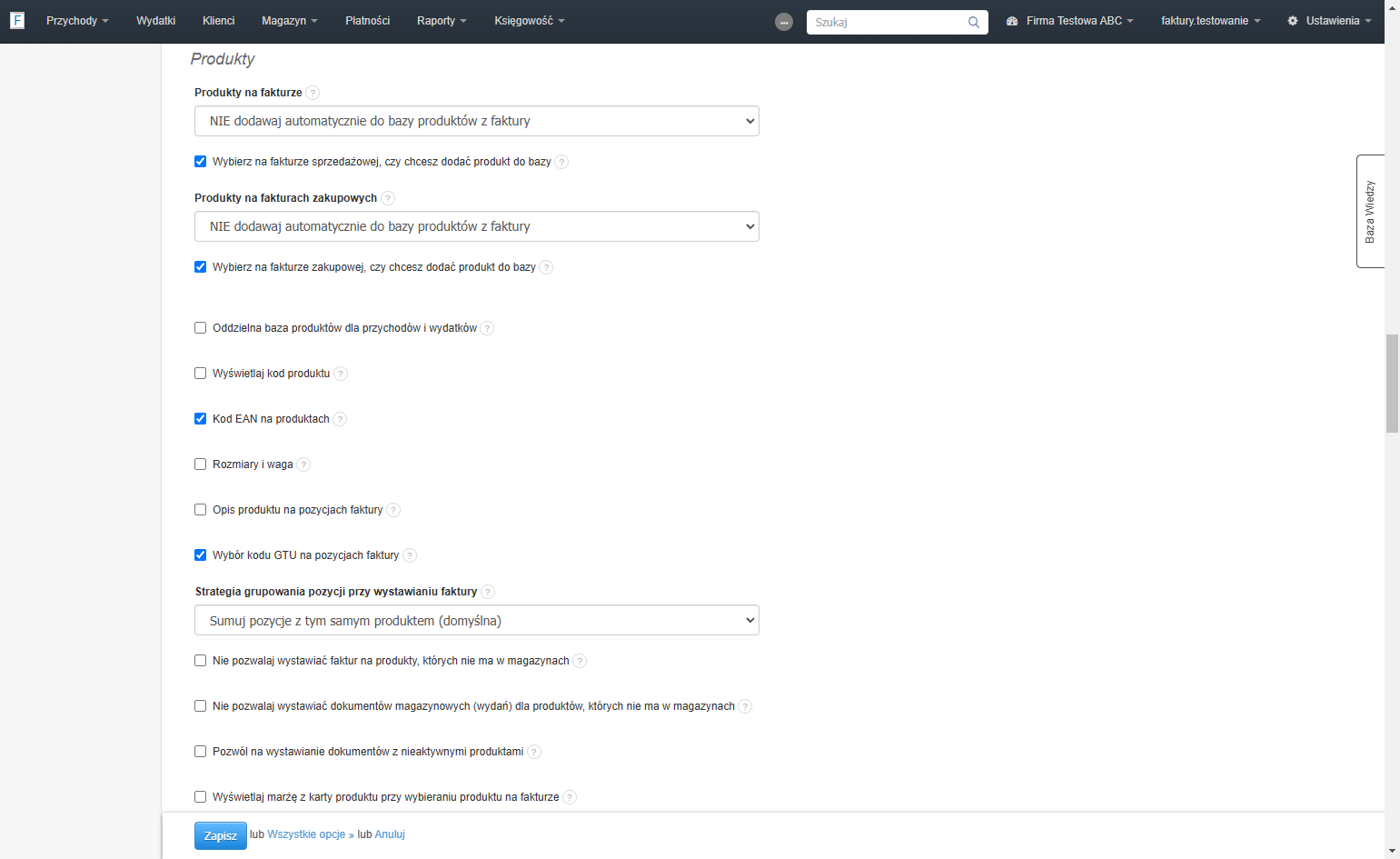
Task: Click help icon beside Oddzielna baza produktów
Action: point(487,328)
